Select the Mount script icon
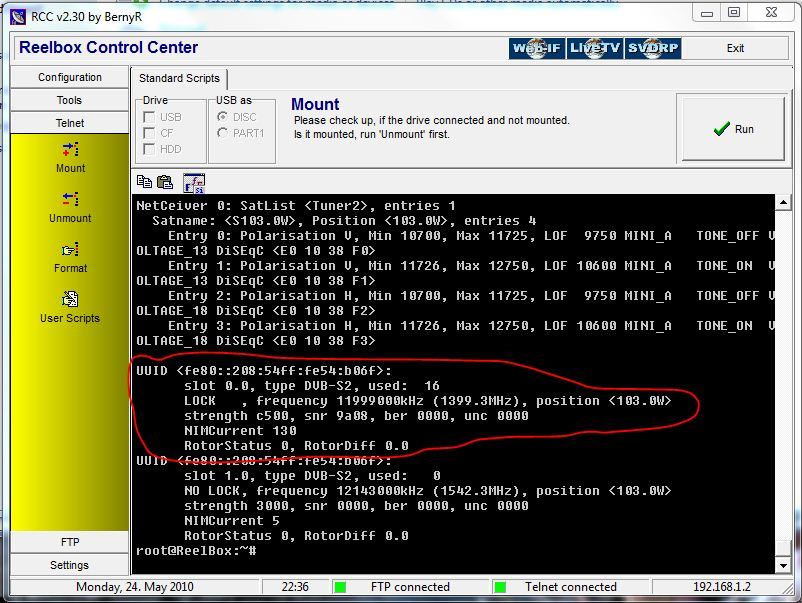Viewport: 802px width, 603px height. pos(71,150)
